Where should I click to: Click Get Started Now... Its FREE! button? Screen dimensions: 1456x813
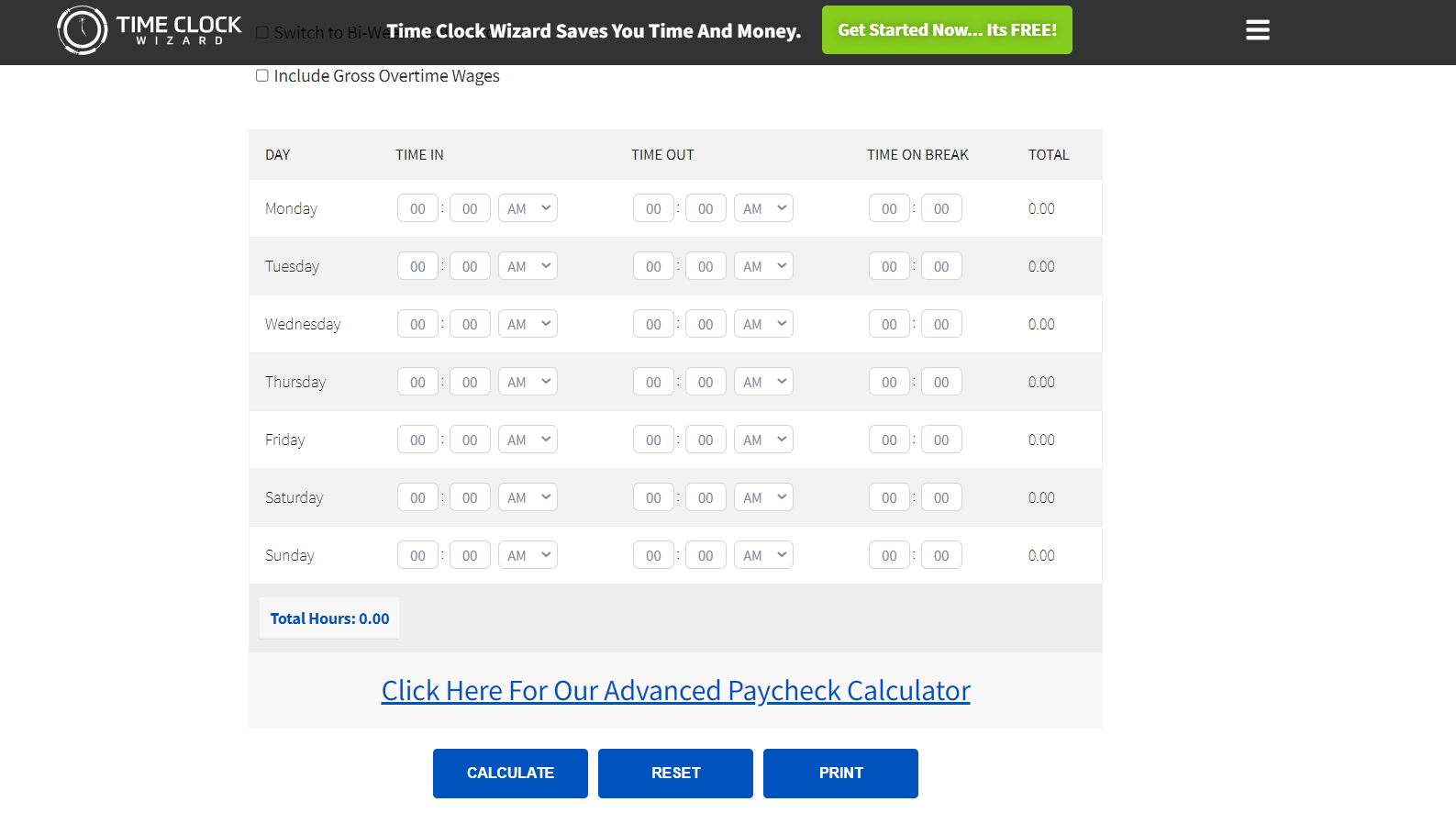[947, 30]
